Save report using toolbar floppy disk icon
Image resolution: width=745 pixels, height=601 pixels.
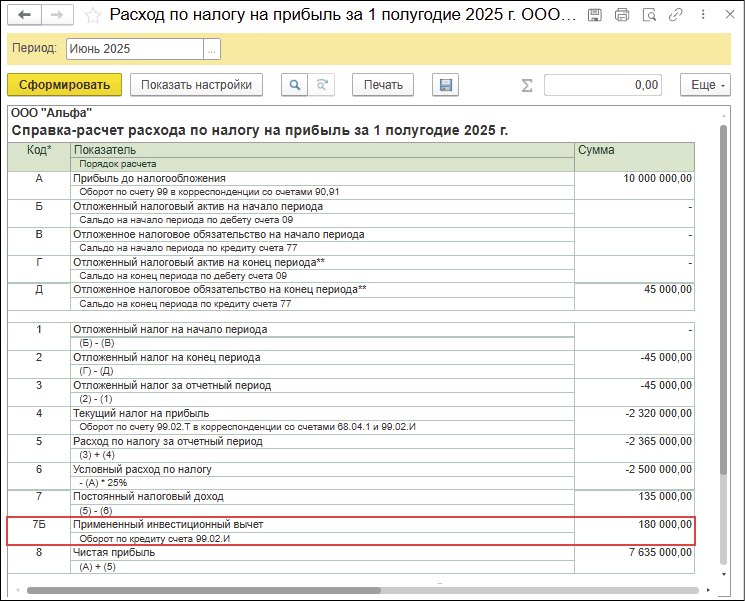pyautogui.click(x=446, y=85)
